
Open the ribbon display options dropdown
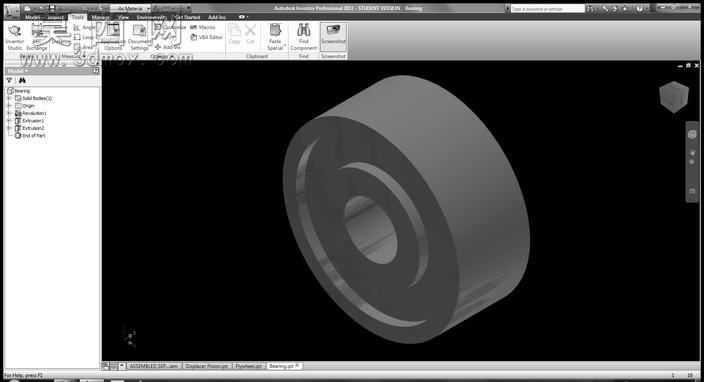pos(242,17)
